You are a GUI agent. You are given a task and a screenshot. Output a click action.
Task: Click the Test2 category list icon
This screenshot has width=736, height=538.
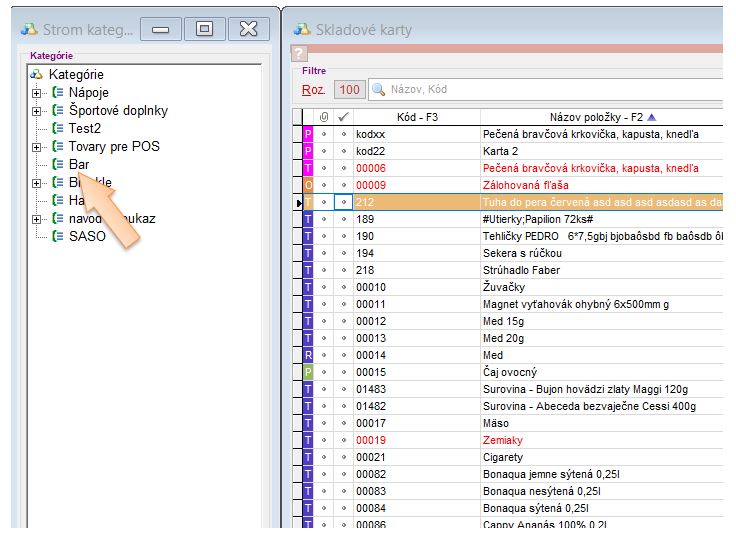point(58,128)
